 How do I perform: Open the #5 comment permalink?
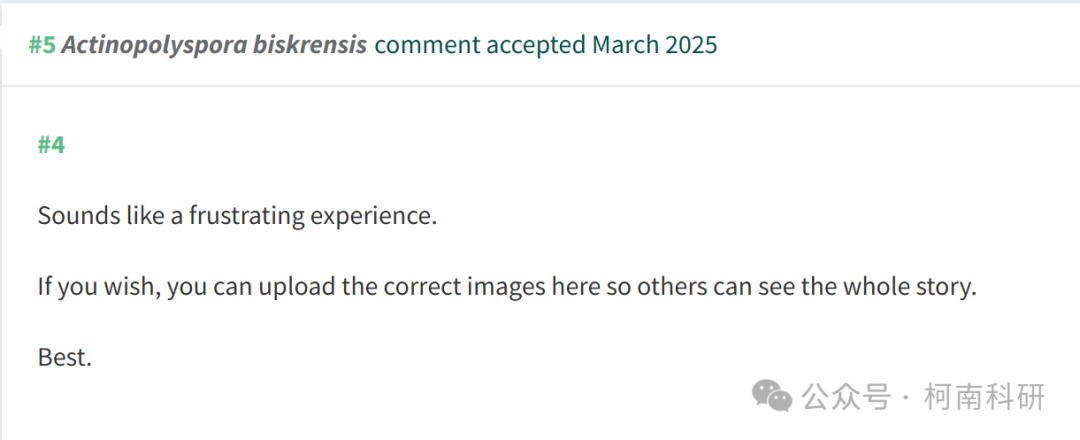(x=42, y=45)
